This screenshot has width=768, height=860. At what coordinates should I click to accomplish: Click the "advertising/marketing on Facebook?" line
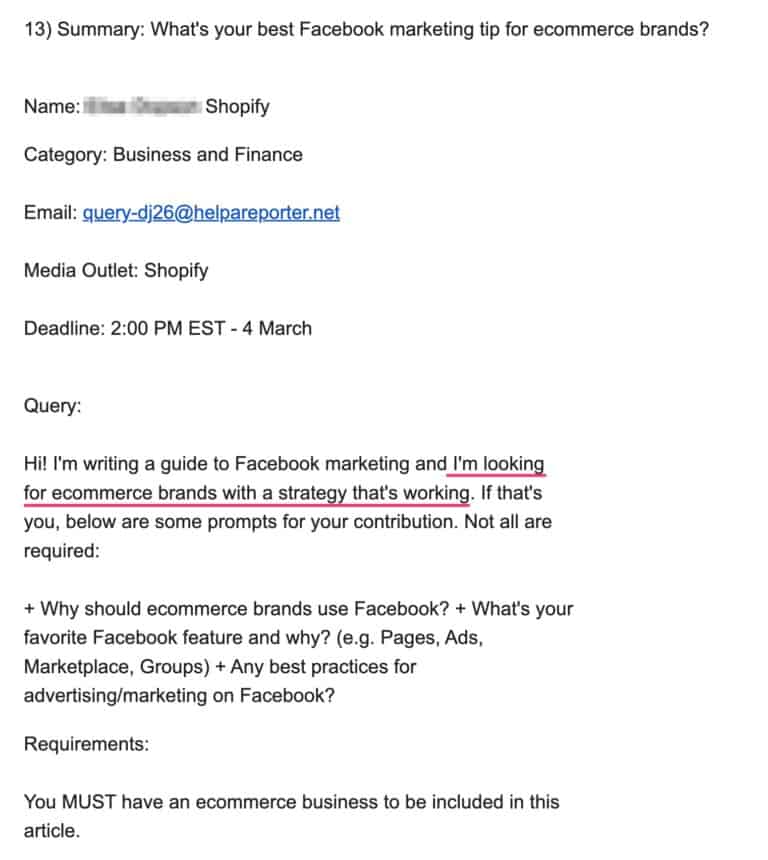click(176, 696)
